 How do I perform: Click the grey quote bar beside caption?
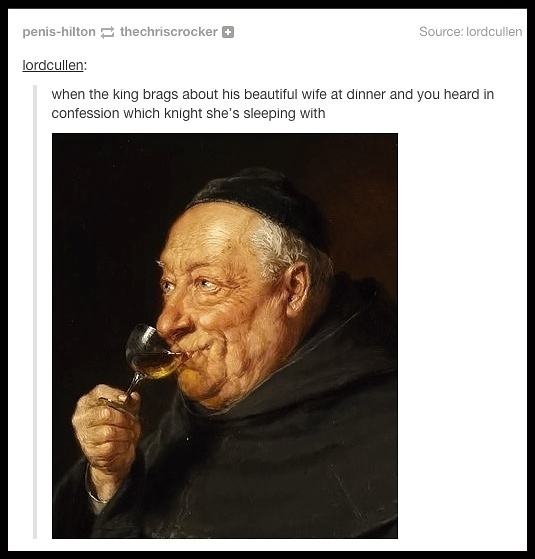(x=35, y=312)
